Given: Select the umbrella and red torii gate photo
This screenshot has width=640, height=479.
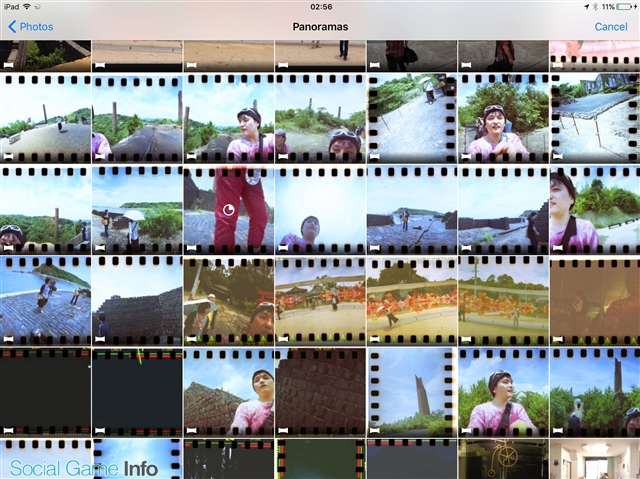Looking at the screenshot, I should 229,301.
